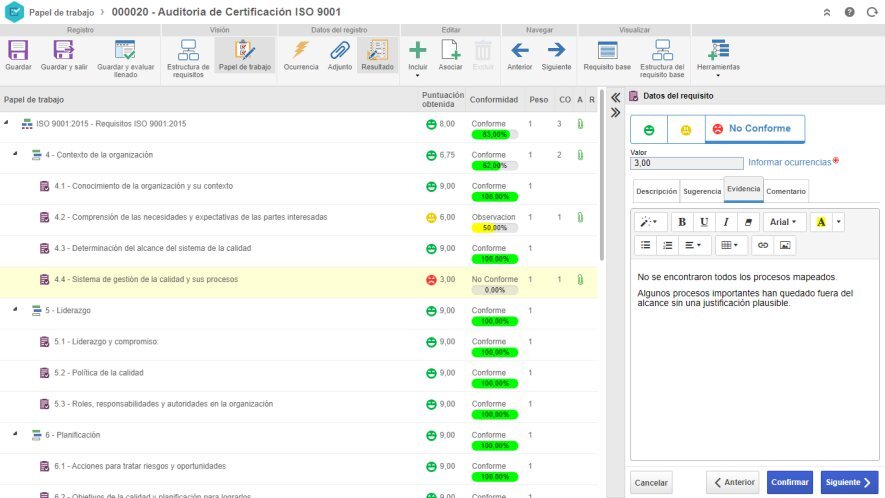Image resolution: width=885 pixels, height=498 pixels.
Task: Open the Comentario tab
Action: (786, 190)
